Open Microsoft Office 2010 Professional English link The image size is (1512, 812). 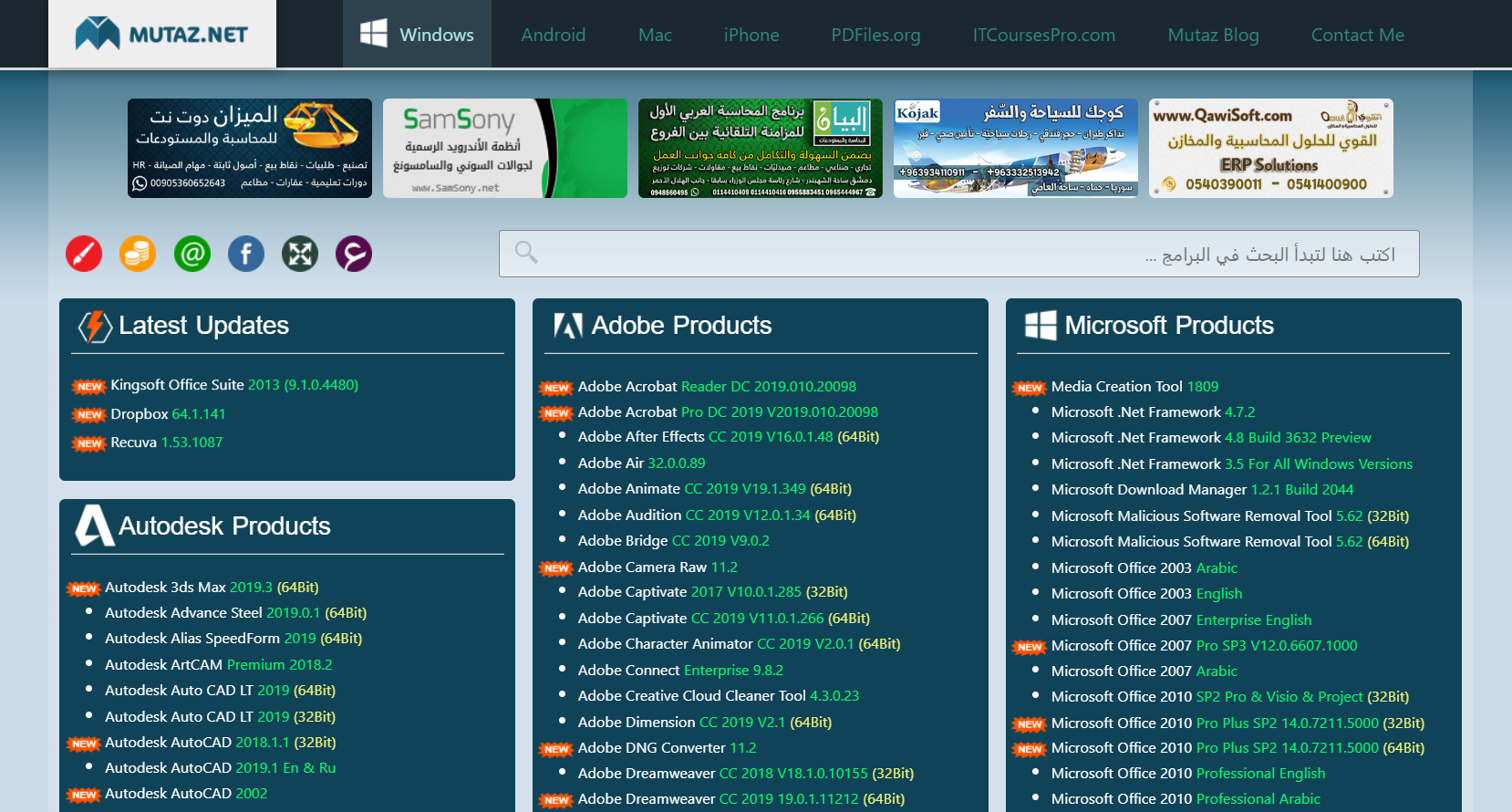click(1188, 774)
